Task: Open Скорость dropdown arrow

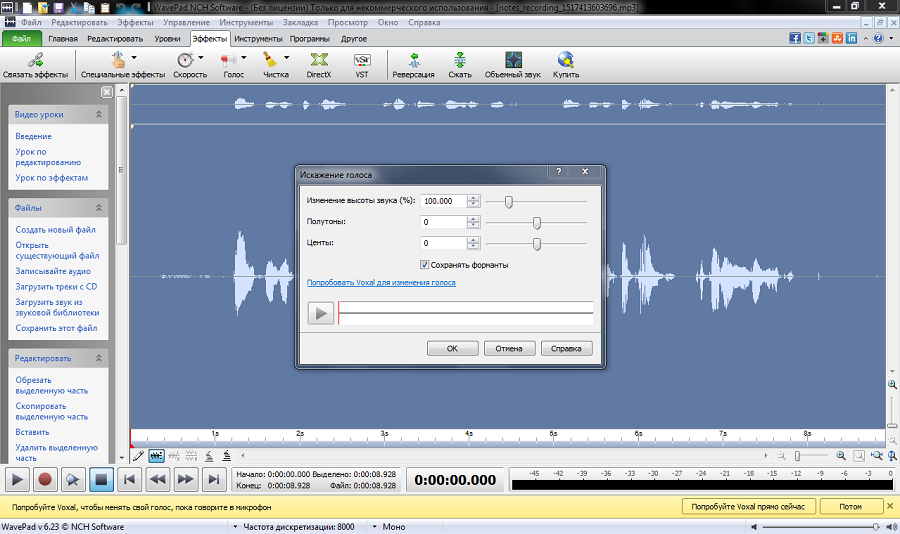Action: pyautogui.click(x=201, y=57)
